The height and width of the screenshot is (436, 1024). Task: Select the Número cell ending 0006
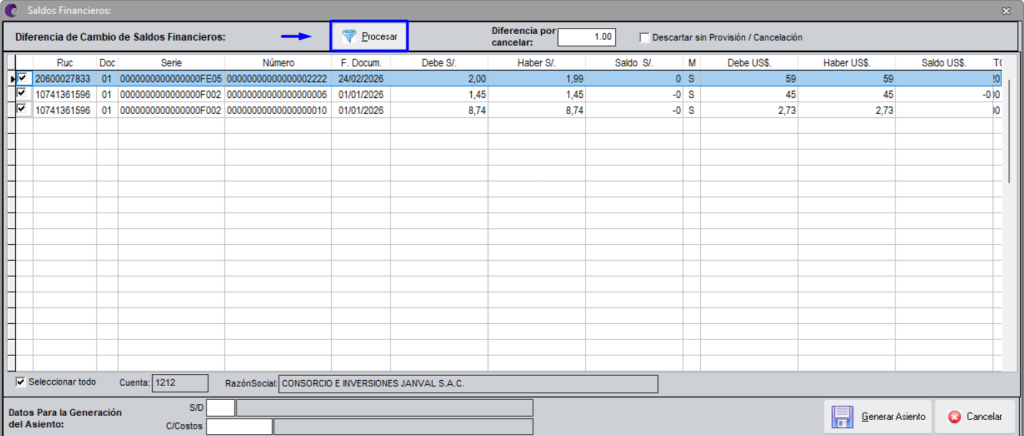pyautogui.click(x=278, y=95)
